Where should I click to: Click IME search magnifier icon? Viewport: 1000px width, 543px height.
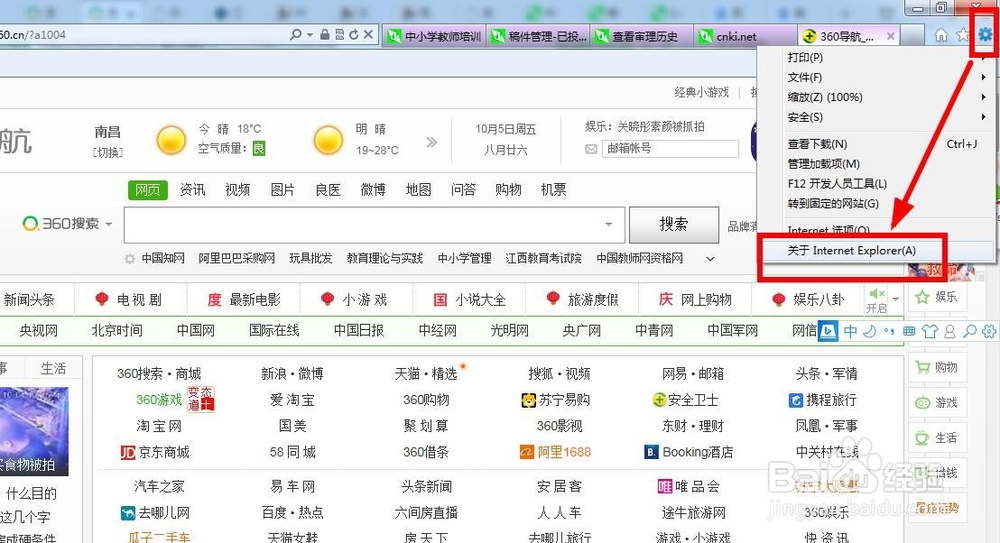click(969, 331)
